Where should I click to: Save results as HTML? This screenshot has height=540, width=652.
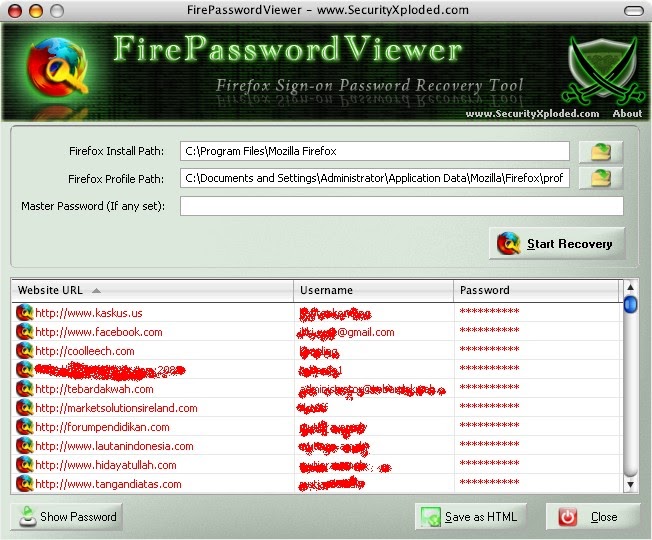(471, 517)
